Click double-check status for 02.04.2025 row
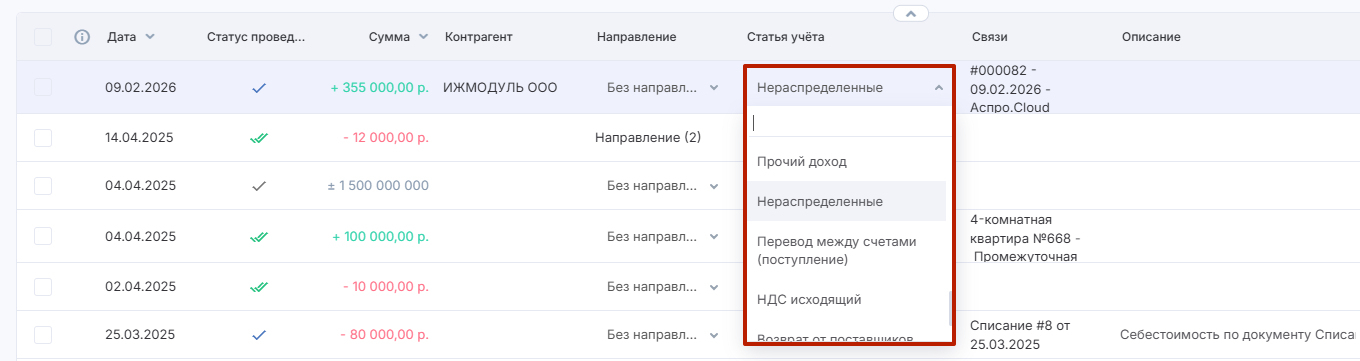 click(x=259, y=286)
